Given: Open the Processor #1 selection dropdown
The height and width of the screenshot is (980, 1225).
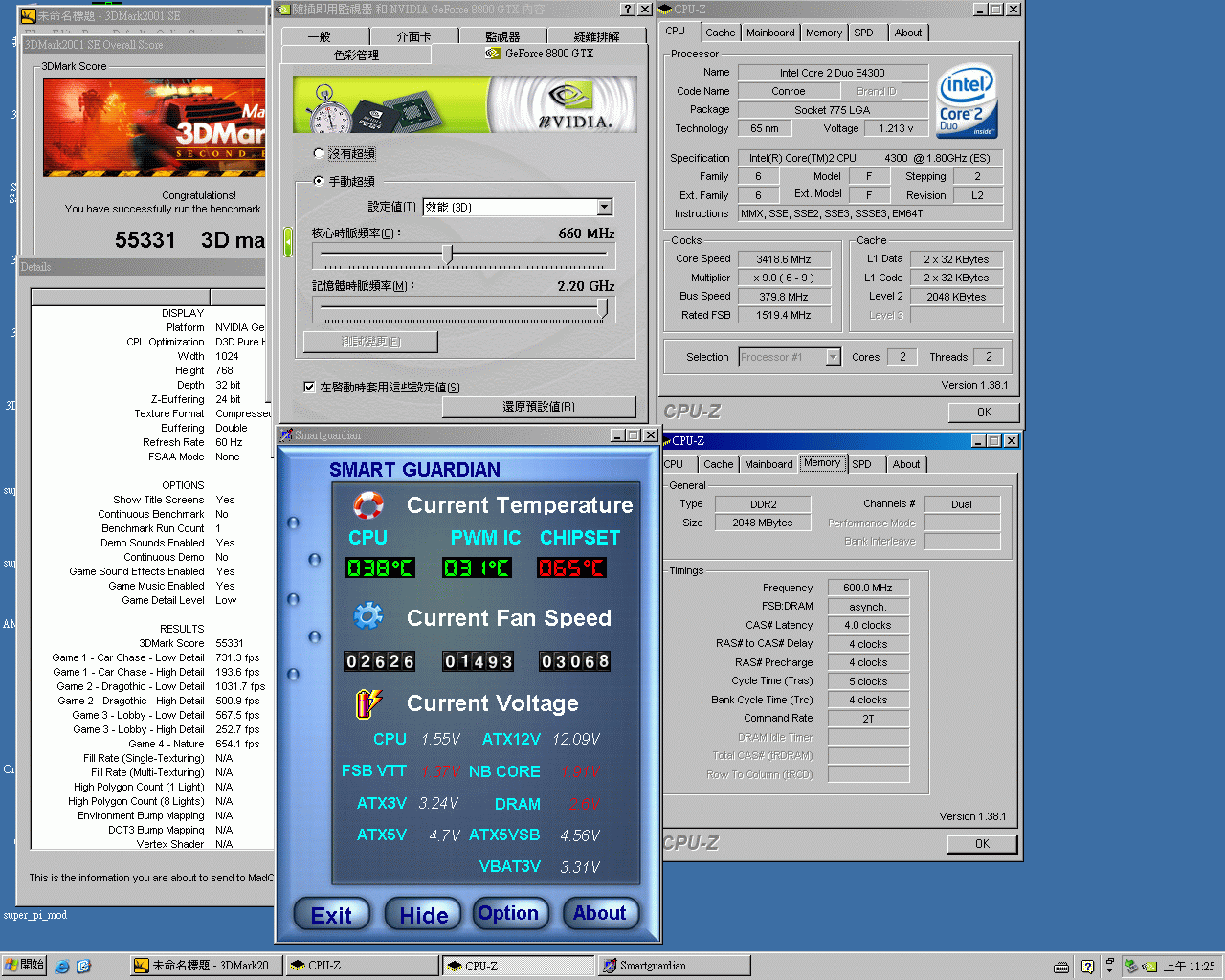Looking at the screenshot, I should [833, 357].
